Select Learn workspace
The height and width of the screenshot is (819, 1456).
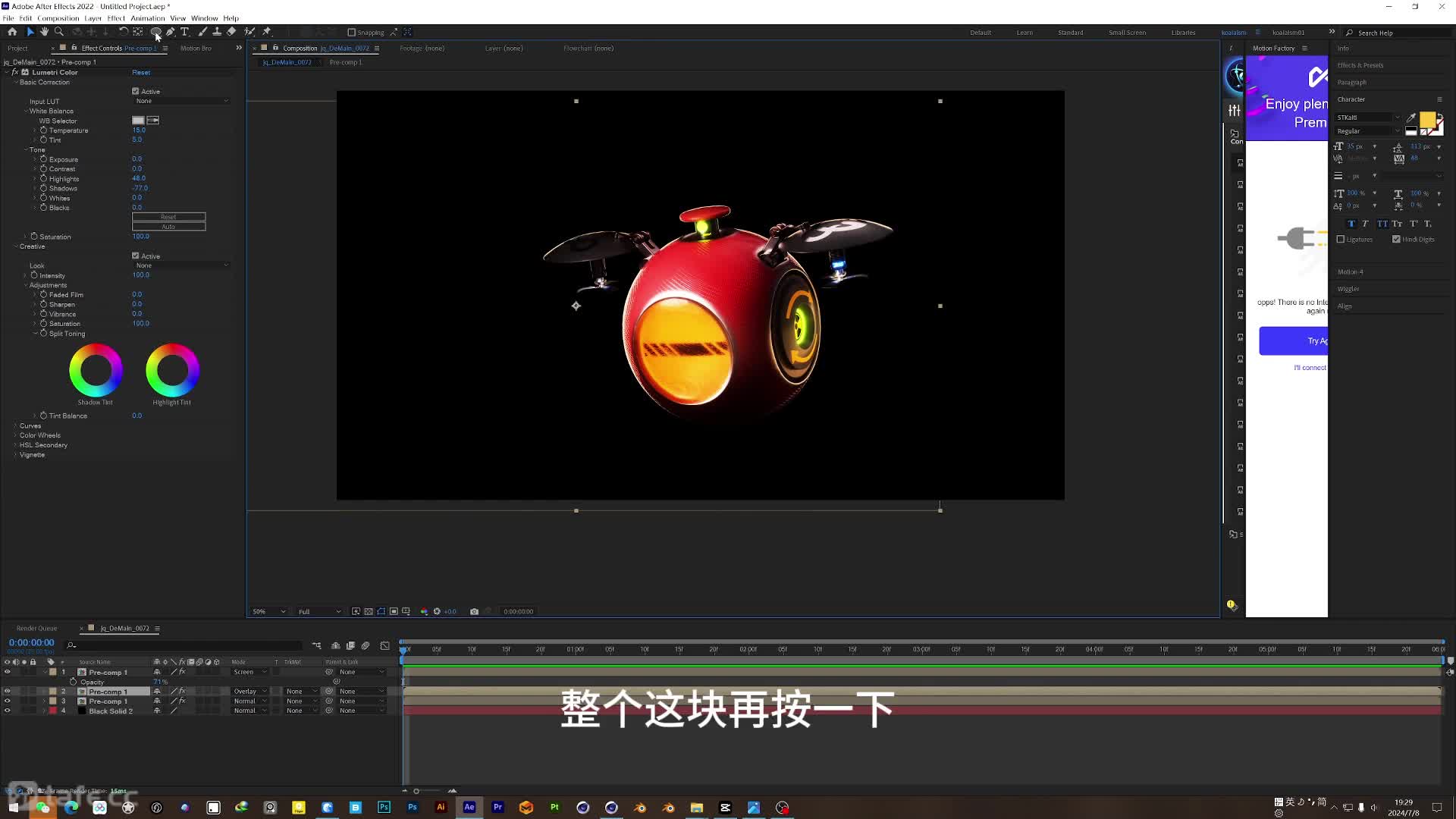click(x=1025, y=33)
